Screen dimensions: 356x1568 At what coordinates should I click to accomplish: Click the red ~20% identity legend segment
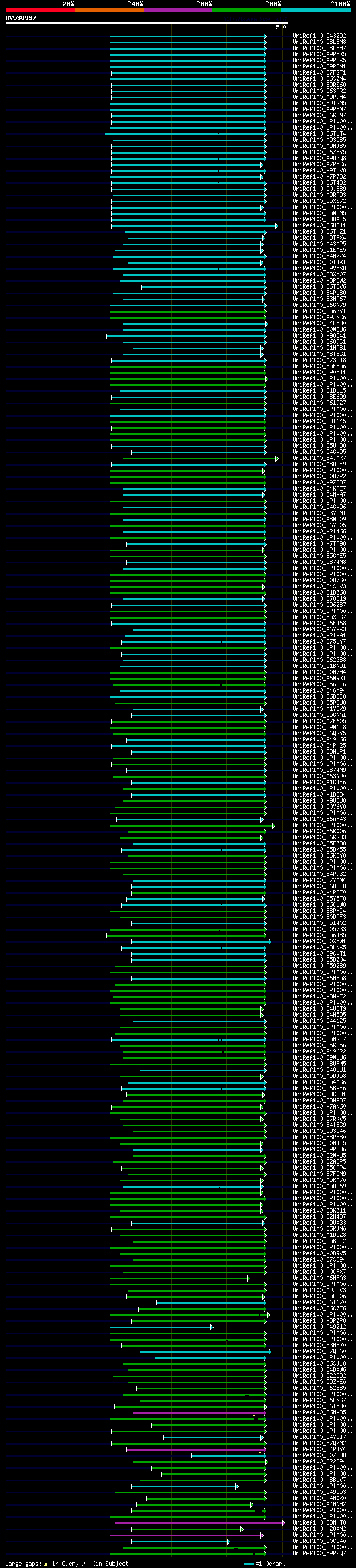click(x=39, y=11)
